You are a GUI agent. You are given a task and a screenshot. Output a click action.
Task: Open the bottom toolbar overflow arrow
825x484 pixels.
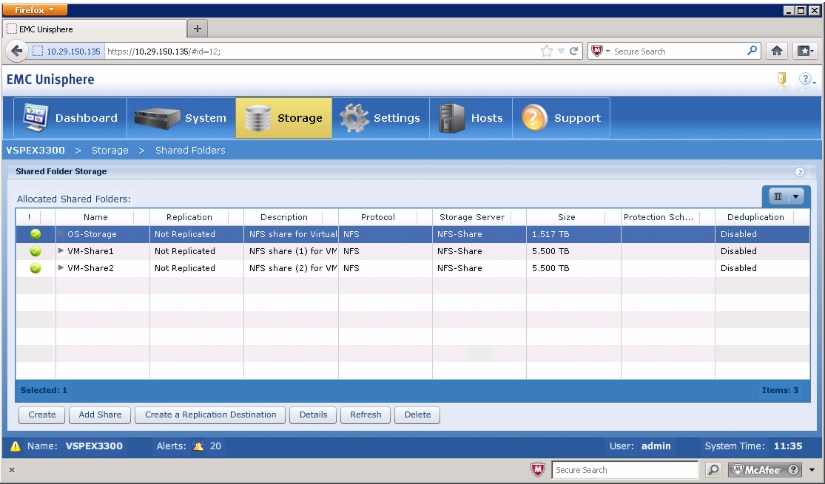click(812, 470)
